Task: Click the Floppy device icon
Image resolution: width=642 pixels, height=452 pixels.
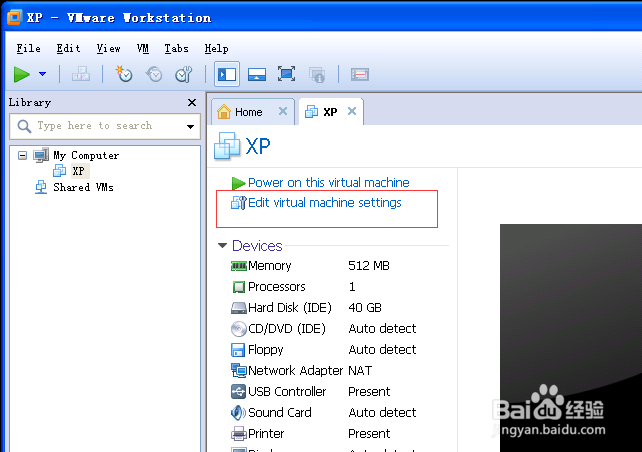Action: (238, 350)
